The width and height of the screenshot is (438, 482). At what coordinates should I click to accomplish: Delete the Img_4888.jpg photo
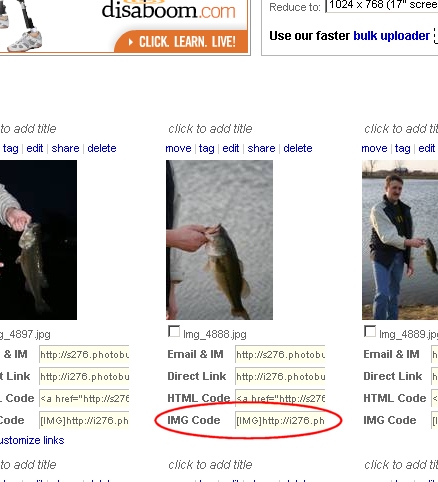point(298,148)
